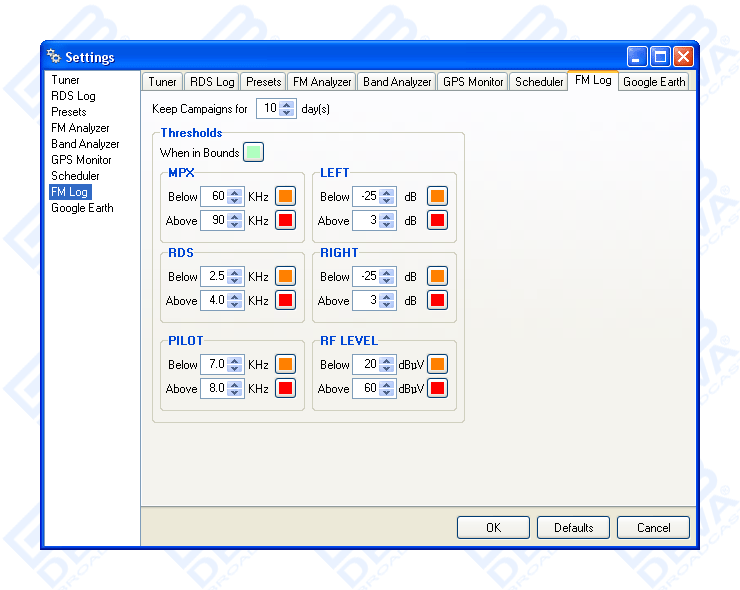740x590 pixels.
Task: Click the orange LEFT Below color swatch
Action: tap(437, 196)
